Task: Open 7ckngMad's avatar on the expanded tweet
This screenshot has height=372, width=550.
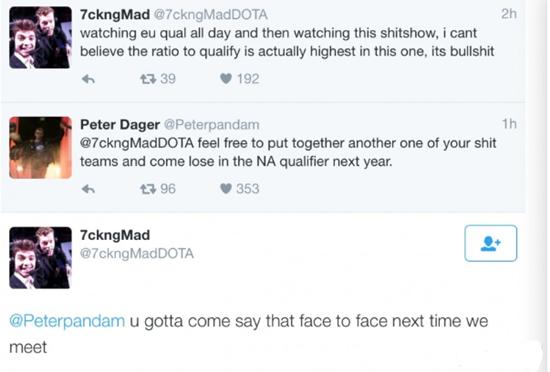Action: (40, 258)
